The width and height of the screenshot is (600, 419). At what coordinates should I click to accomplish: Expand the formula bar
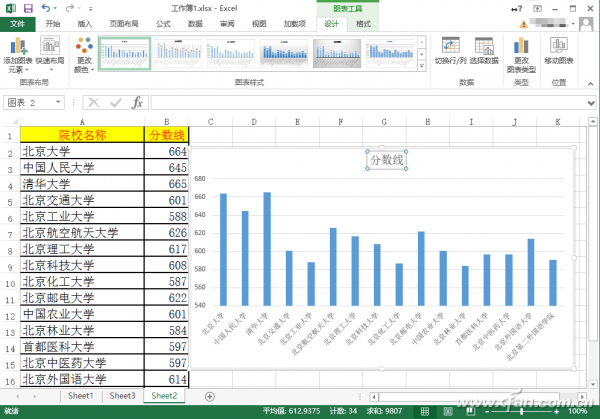(590, 102)
